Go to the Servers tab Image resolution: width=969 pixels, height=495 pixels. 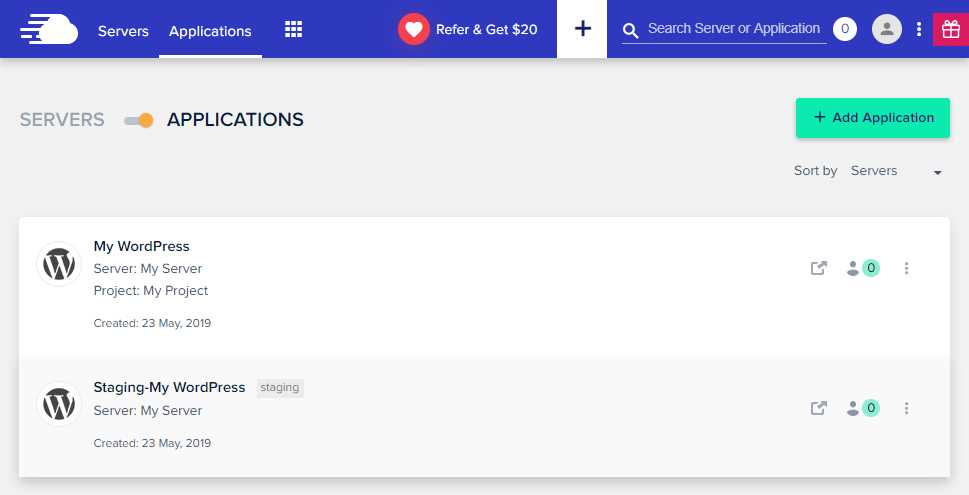click(x=123, y=31)
